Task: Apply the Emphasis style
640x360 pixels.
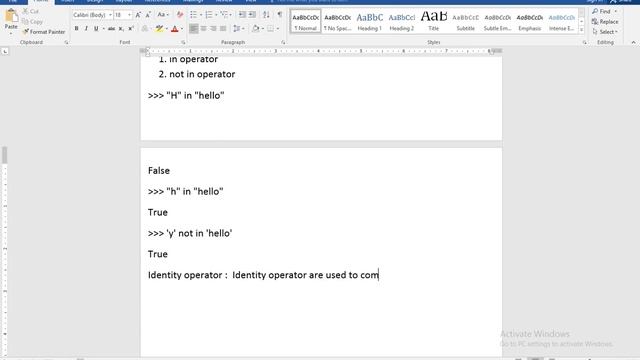Action: [530, 21]
